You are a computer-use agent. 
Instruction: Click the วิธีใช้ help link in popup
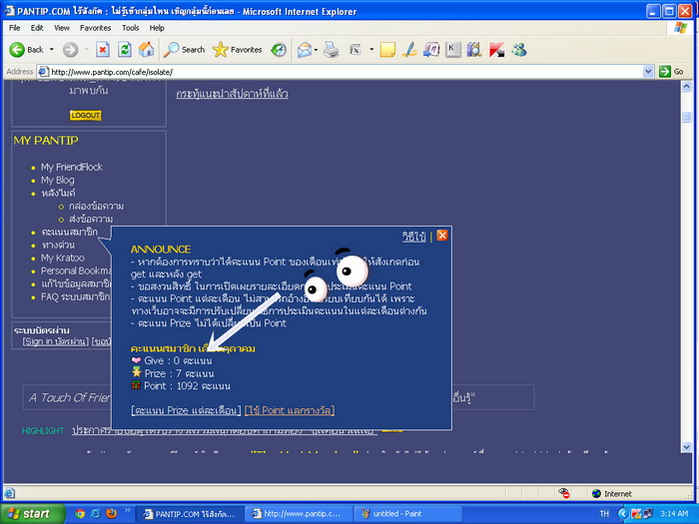pos(414,236)
